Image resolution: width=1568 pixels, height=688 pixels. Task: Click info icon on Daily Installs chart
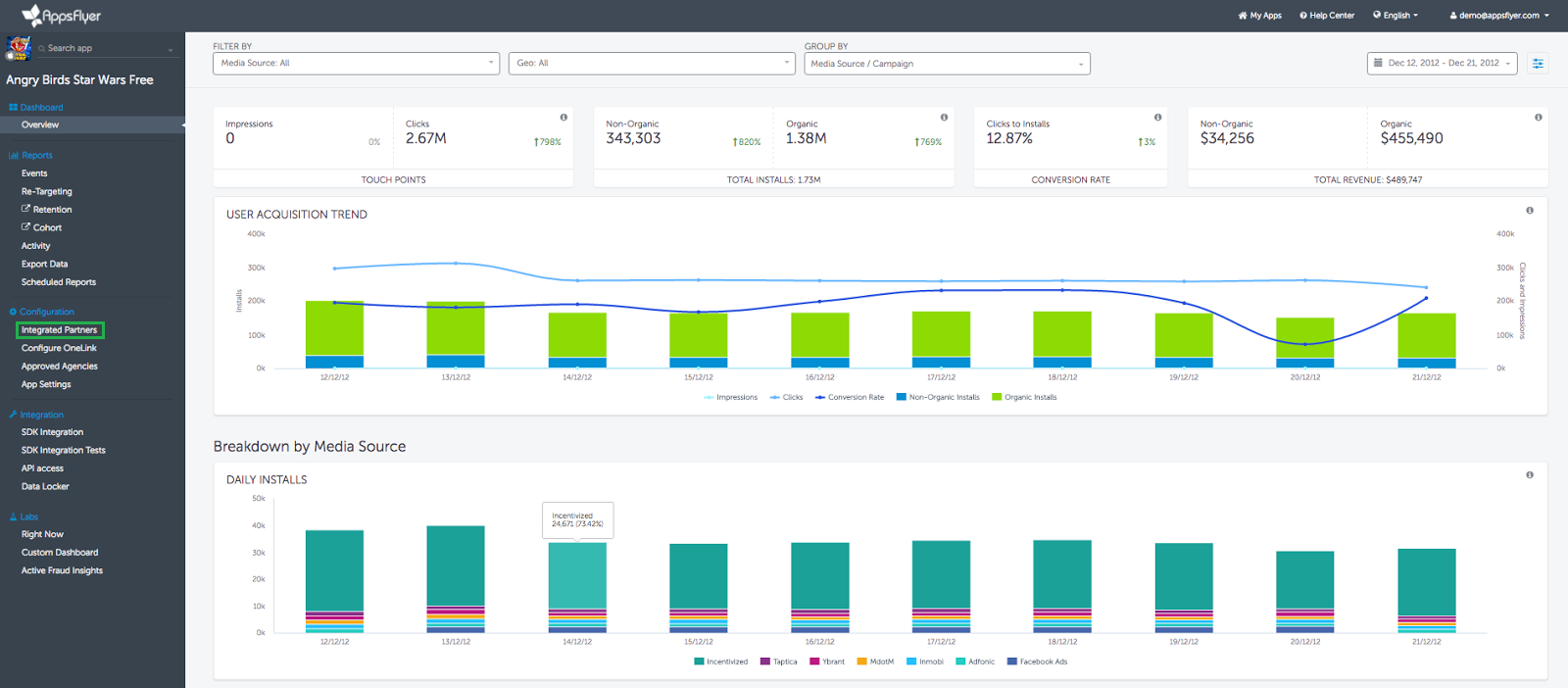click(x=1530, y=475)
